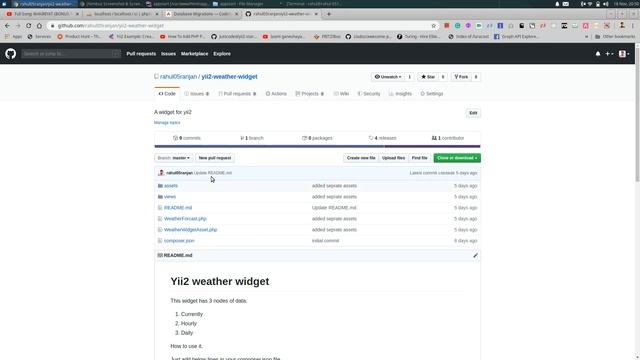Open the Update README.md latest commit message

pyautogui.click(x=213, y=173)
